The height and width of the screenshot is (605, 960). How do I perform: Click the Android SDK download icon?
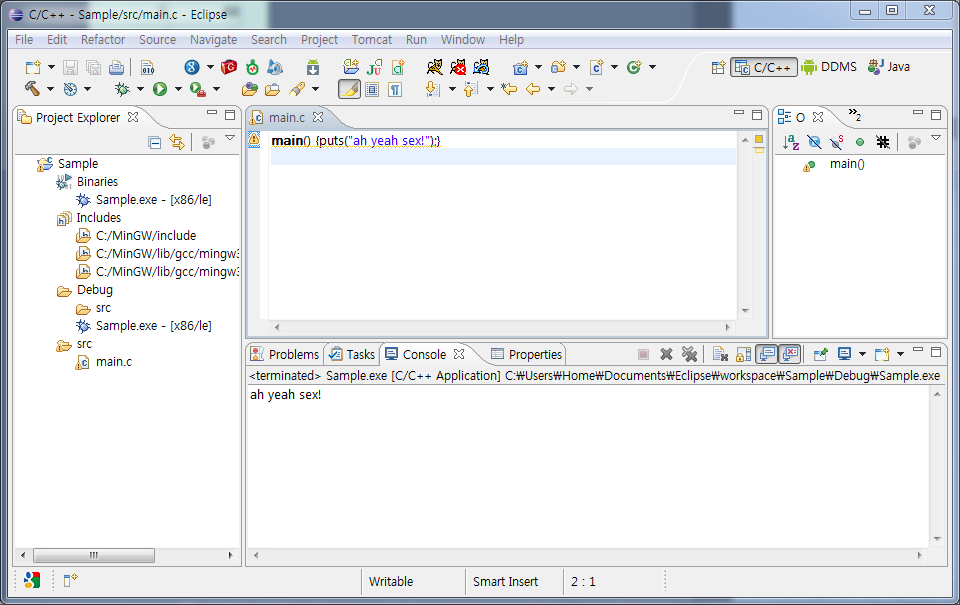click(313, 67)
